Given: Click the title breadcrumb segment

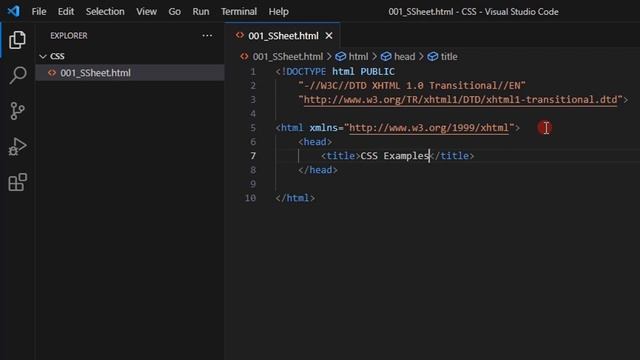Looking at the screenshot, I should click(x=449, y=56).
